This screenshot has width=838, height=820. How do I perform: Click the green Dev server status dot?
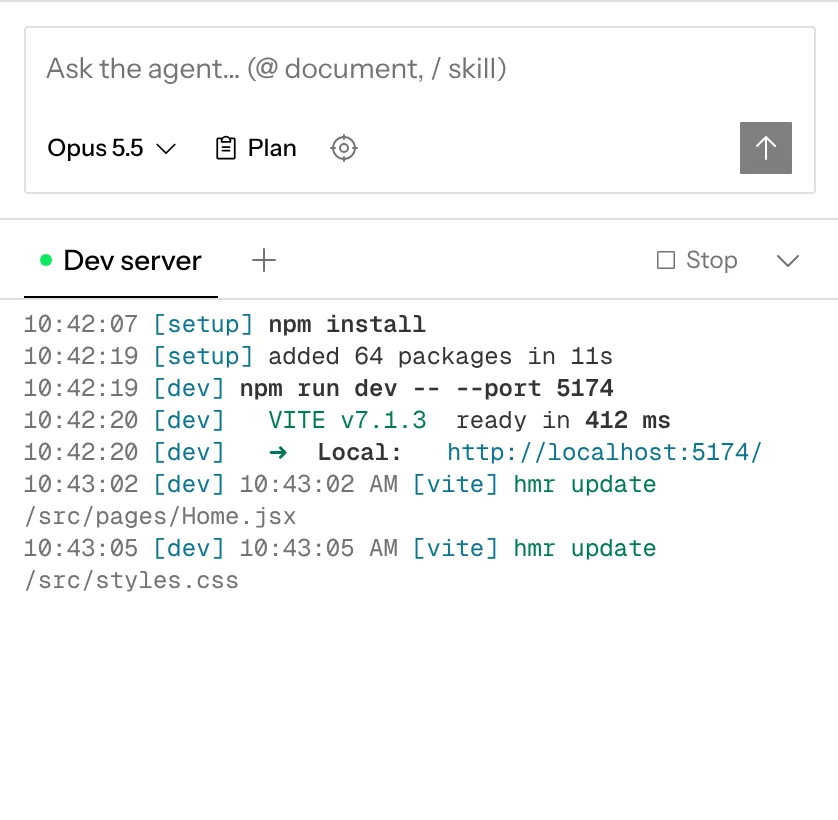point(46,260)
